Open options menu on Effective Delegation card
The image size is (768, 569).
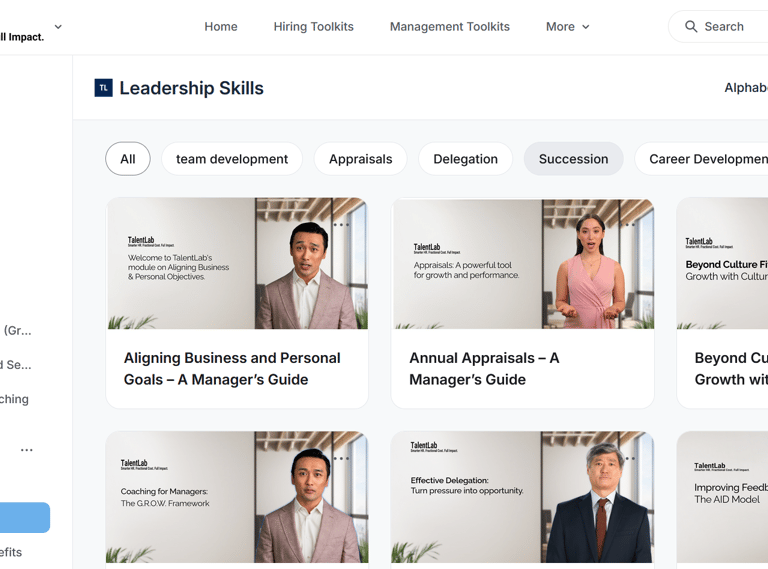click(x=627, y=459)
